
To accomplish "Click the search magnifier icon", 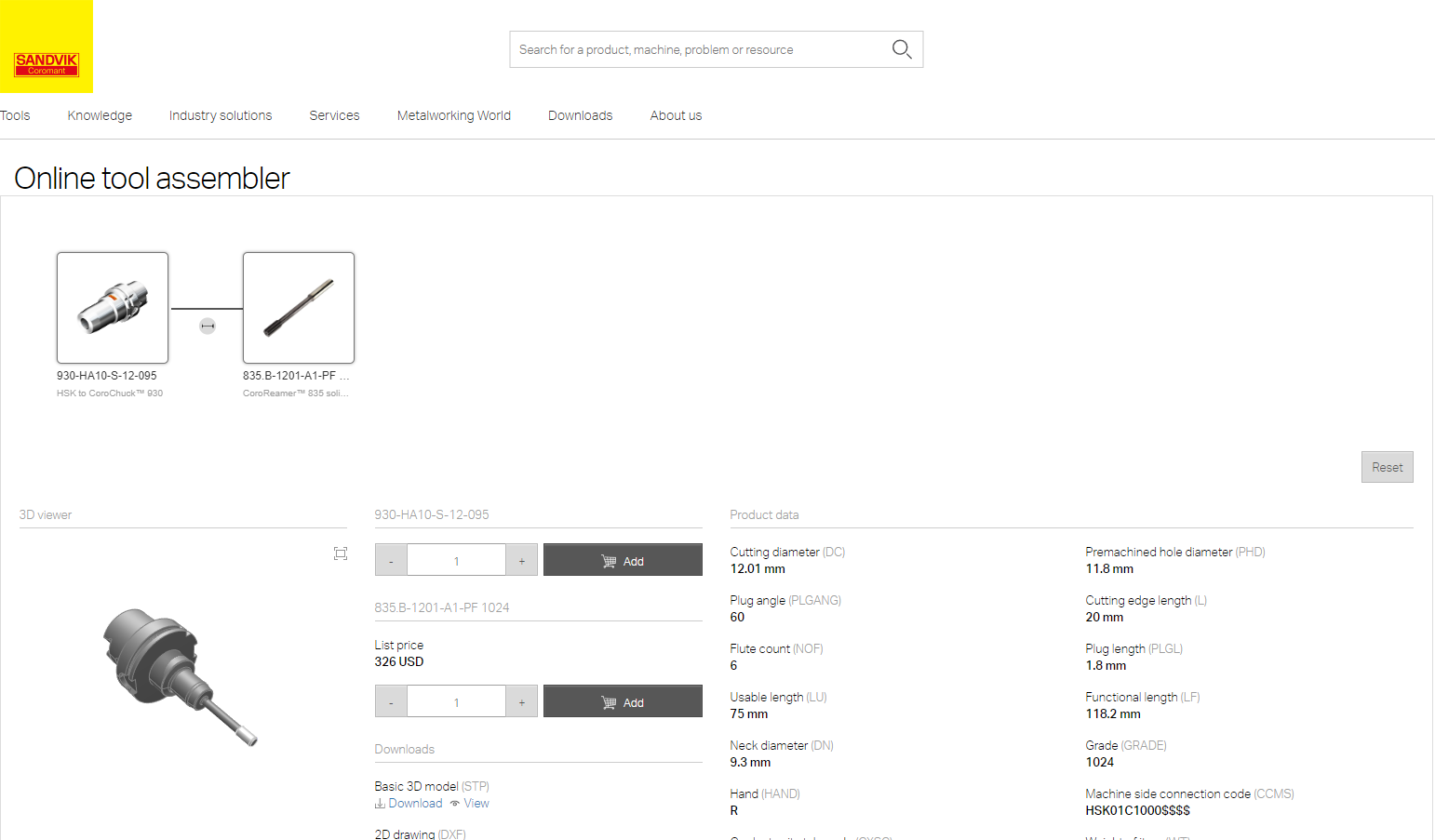I will coord(901,49).
